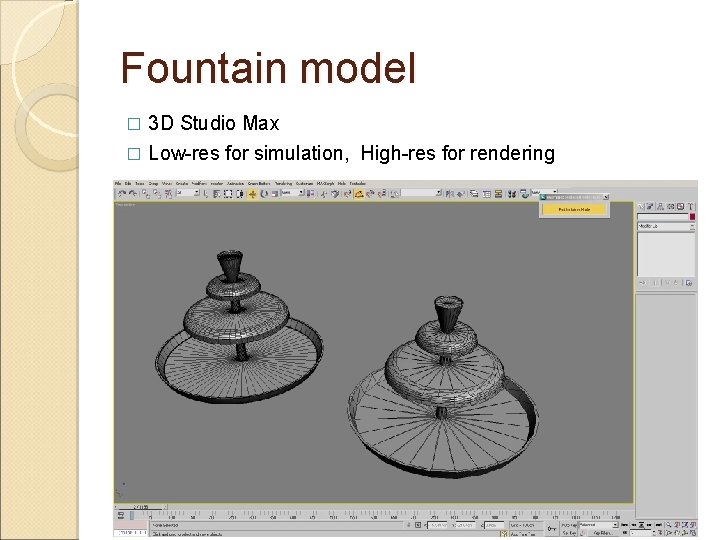The width and height of the screenshot is (720, 540).
Task: Open the Layer Manager
Action: [x=474, y=194]
